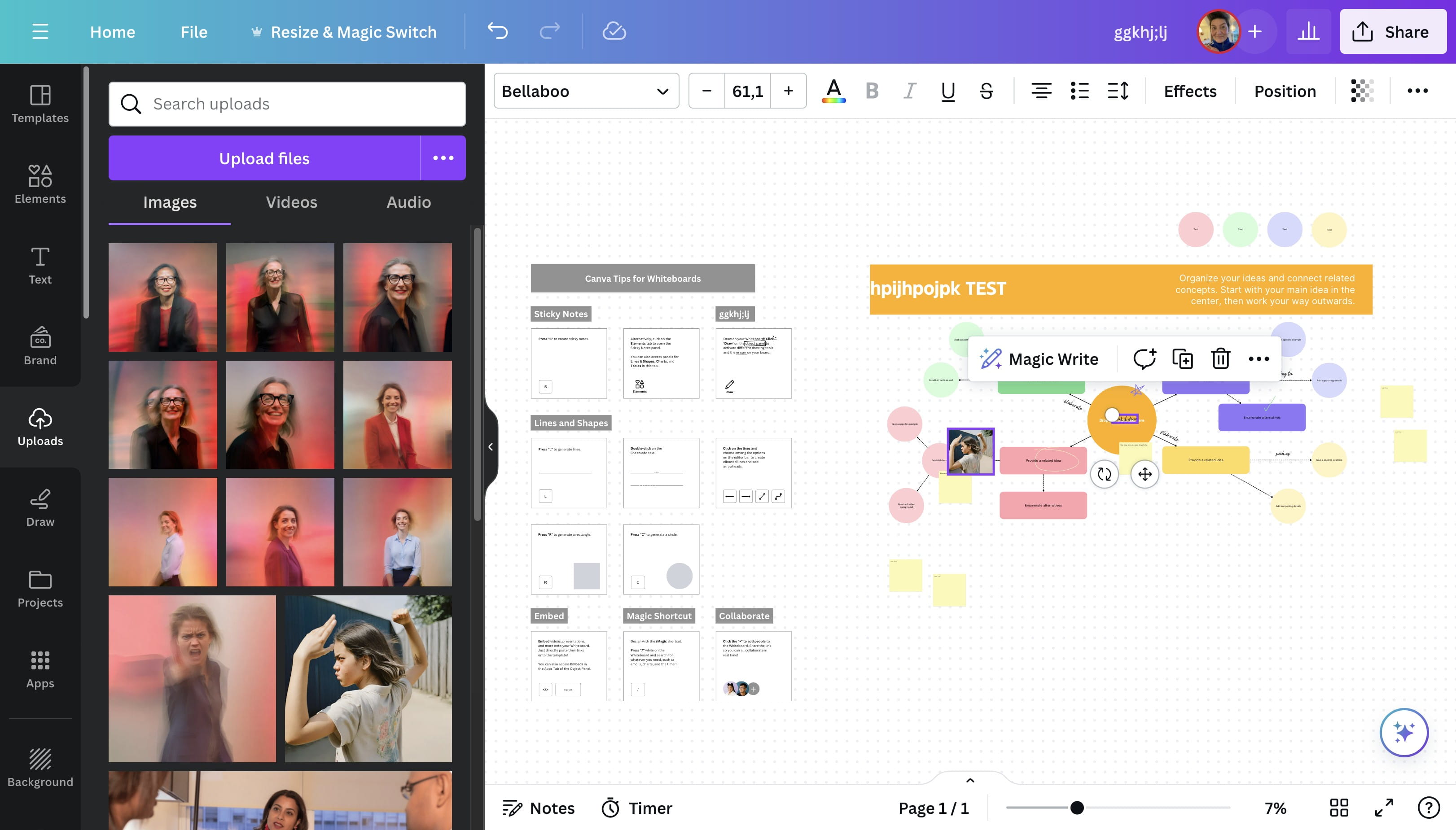
Task: Click the Upload files button
Action: (x=264, y=158)
